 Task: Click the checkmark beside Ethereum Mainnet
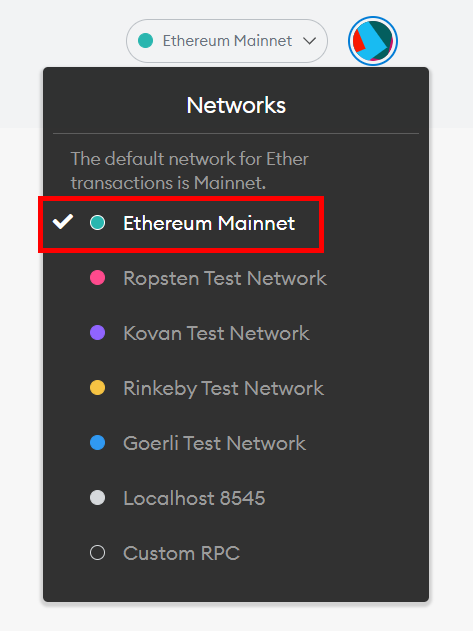(63, 222)
